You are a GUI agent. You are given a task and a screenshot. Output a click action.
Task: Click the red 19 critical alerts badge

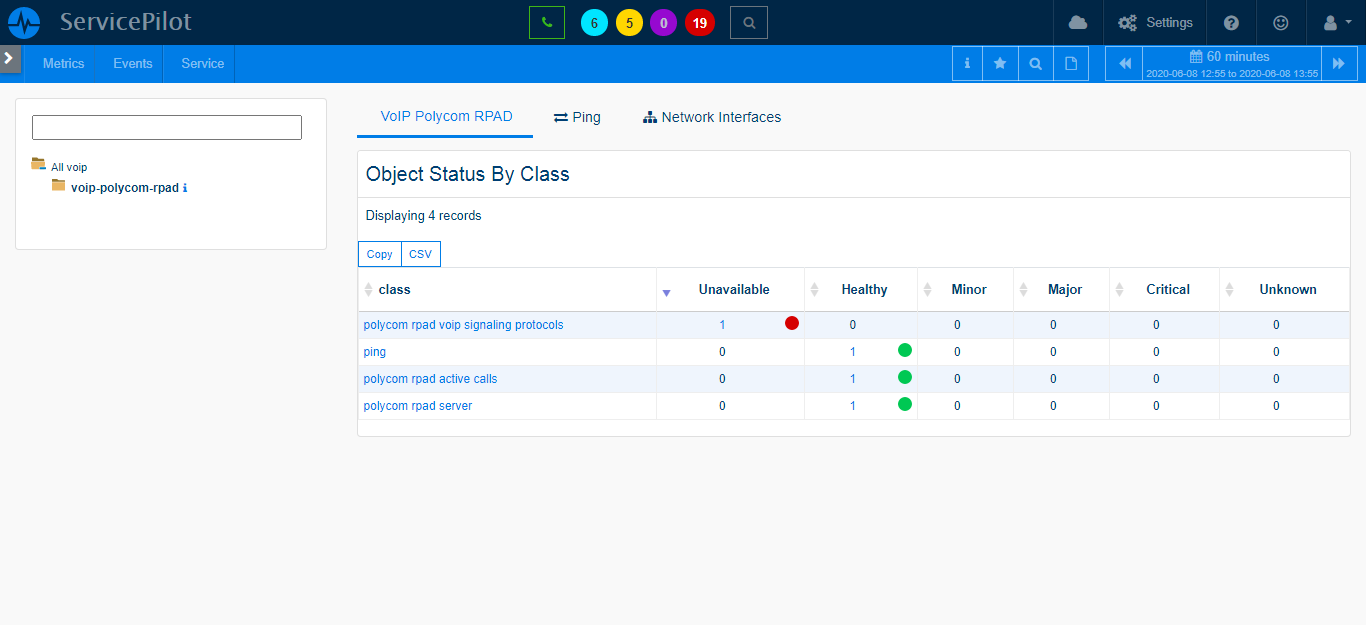coord(700,22)
